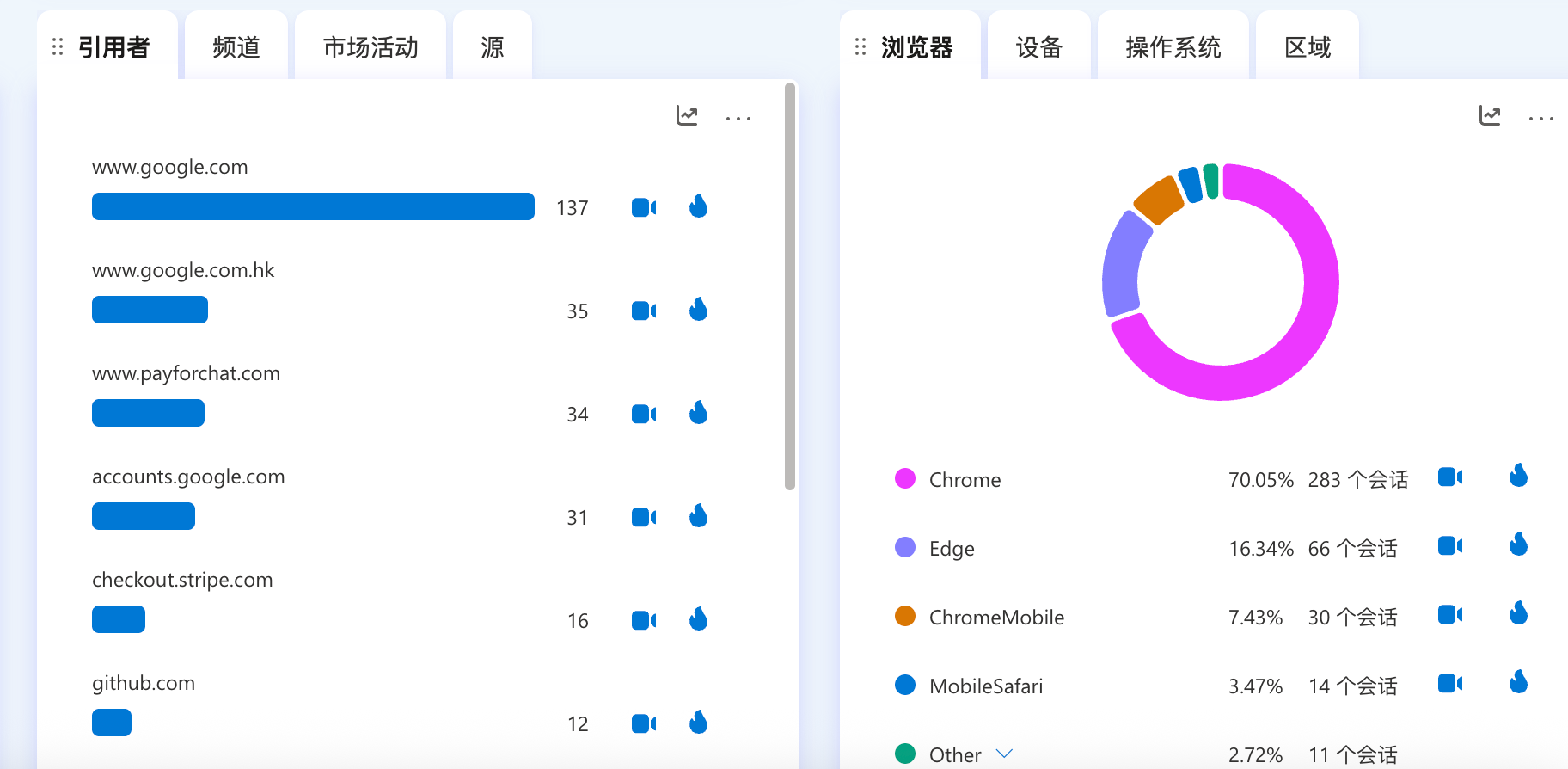Image resolution: width=1568 pixels, height=769 pixels.
Task: Click the ChromeMobile browser label
Action: [x=996, y=618]
